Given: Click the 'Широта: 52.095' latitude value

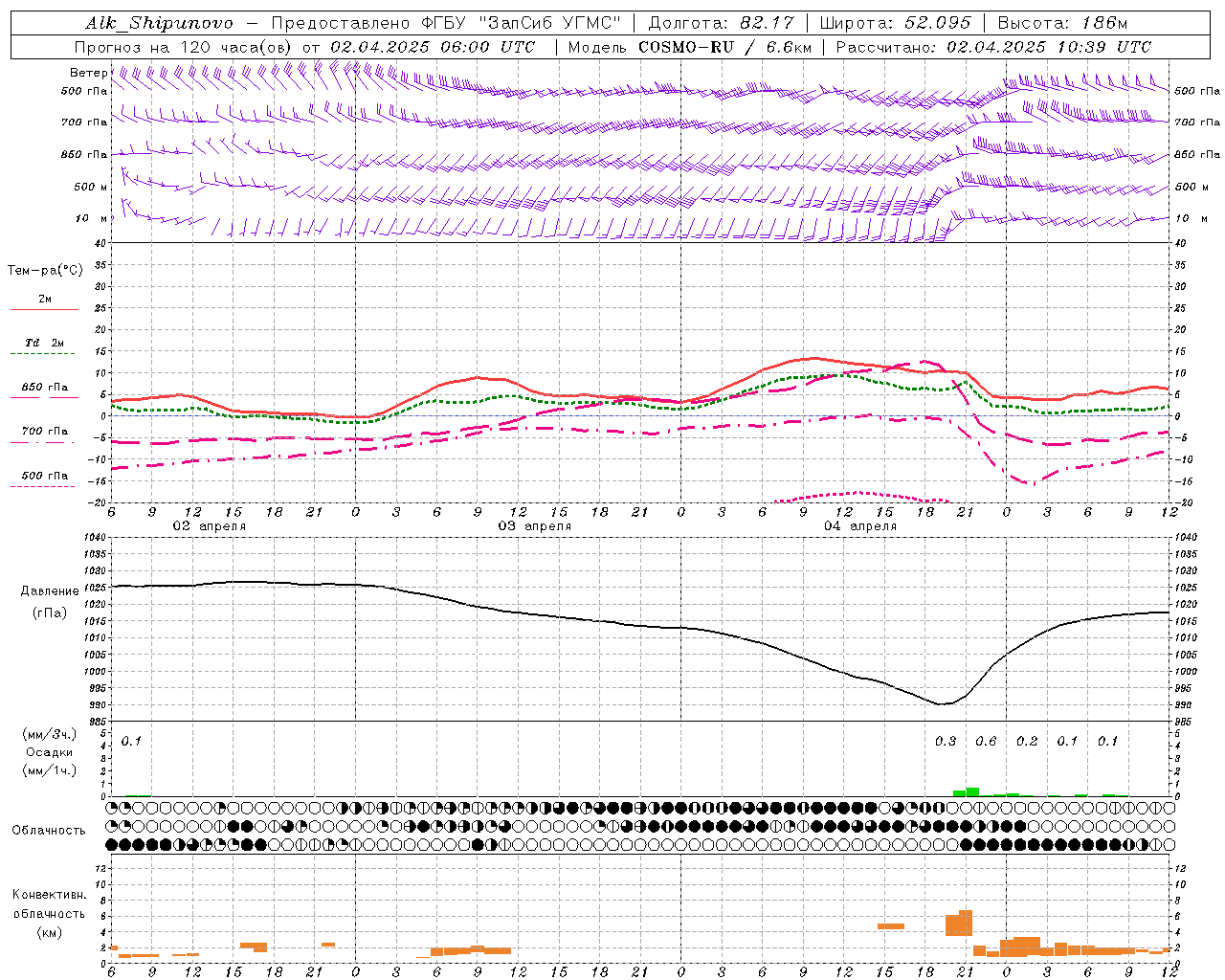Looking at the screenshot, I should [896, 23].
